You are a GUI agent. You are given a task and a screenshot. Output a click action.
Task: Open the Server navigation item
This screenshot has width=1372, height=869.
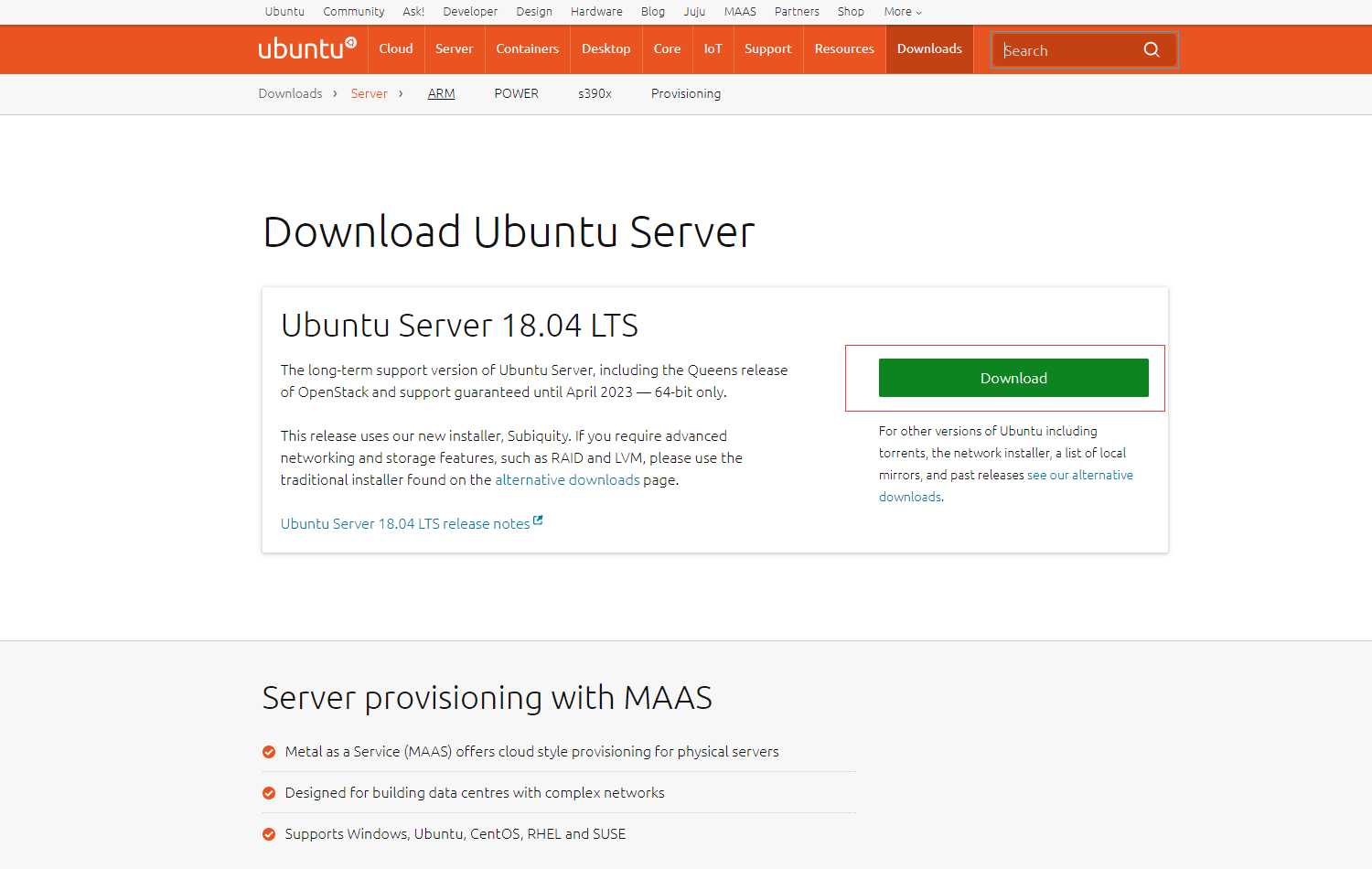pyautogui.click(x=454, y=48)
